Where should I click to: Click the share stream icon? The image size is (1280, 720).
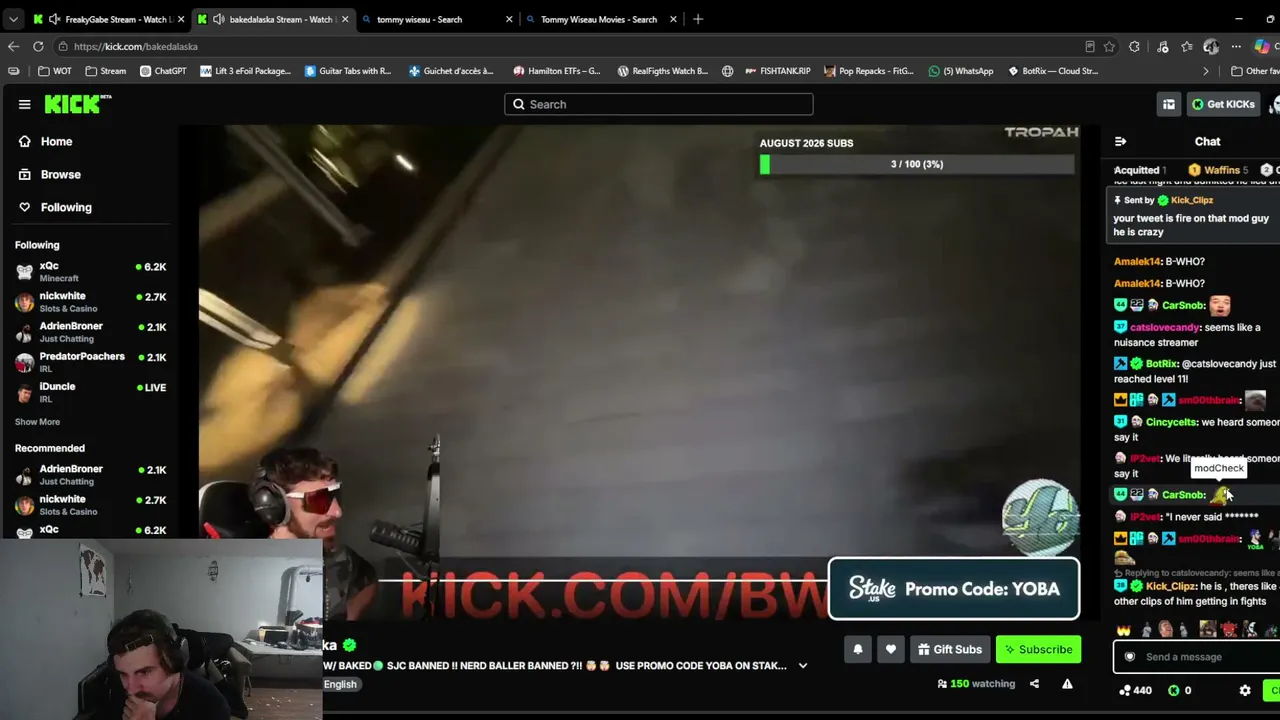1034,684
